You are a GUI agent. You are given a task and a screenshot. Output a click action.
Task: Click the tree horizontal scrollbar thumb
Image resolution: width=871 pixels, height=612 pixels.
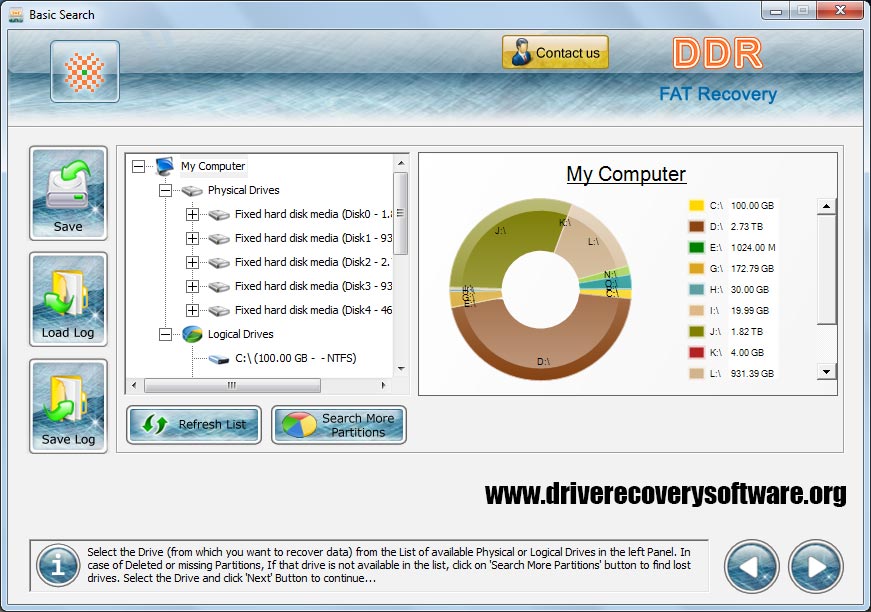(x=232, y=385)
